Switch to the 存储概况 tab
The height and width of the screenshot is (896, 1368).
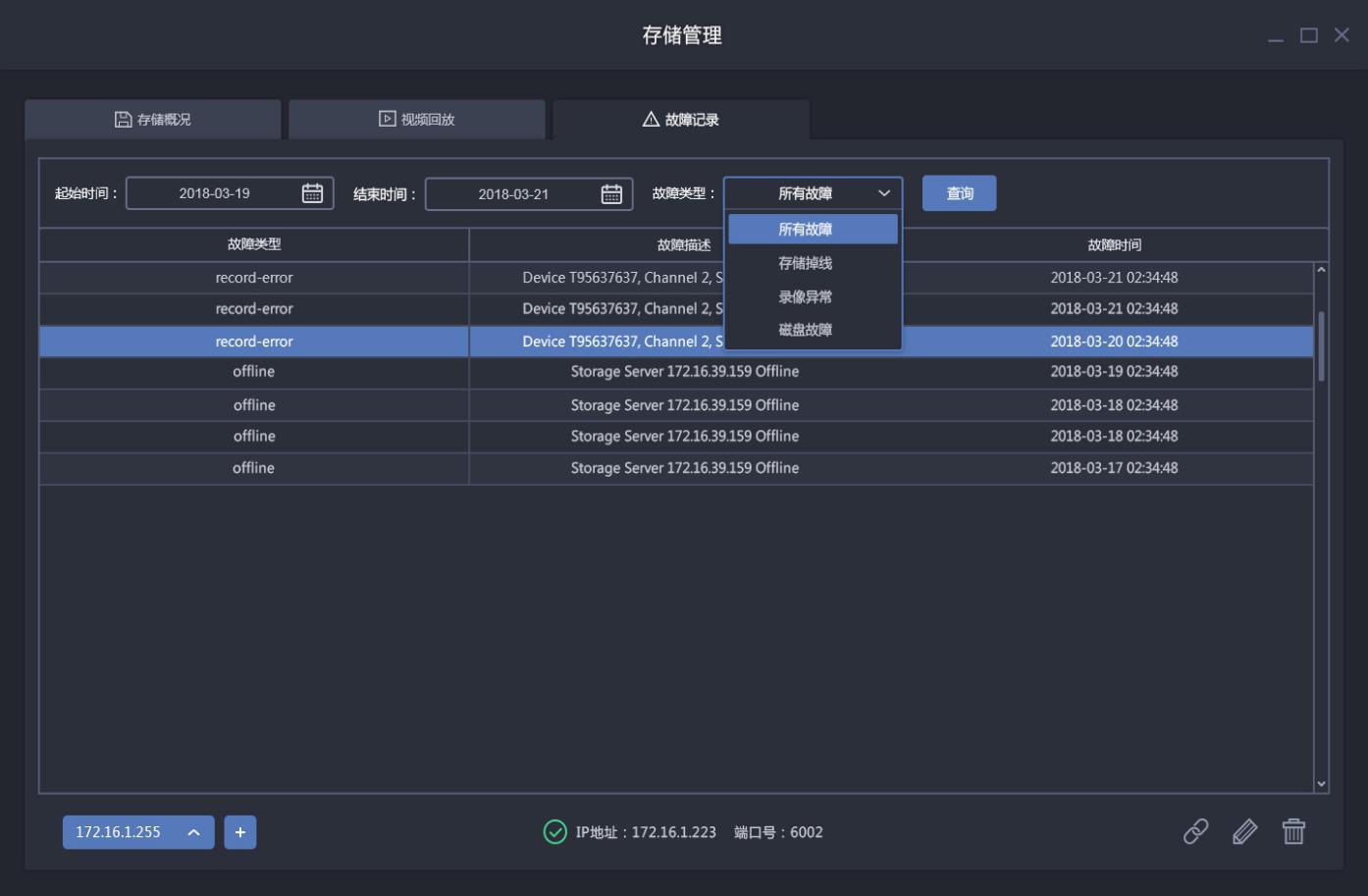tap(153, 120)
